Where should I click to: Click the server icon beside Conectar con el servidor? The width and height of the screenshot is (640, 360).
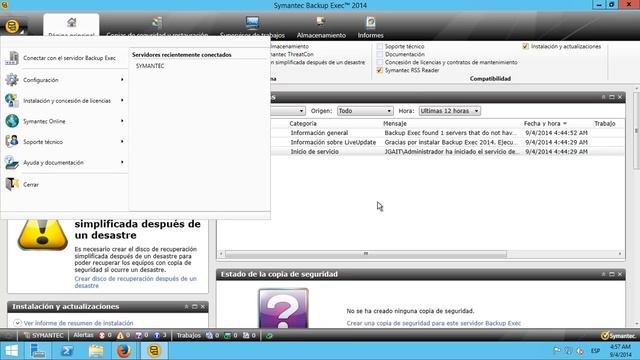tap(12, 58)
